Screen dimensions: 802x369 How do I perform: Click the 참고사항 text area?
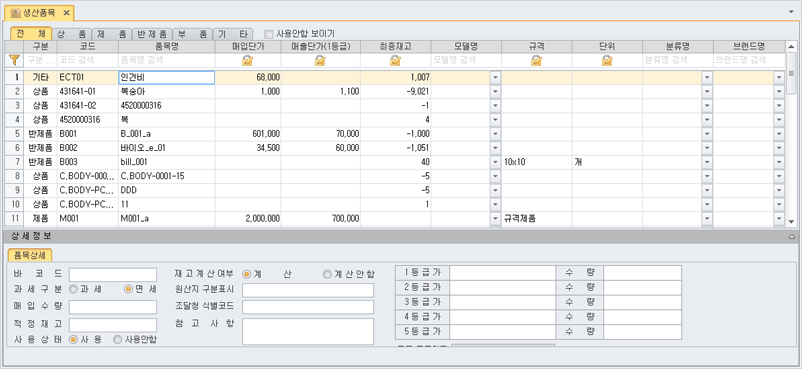click(x=308, y=331)
